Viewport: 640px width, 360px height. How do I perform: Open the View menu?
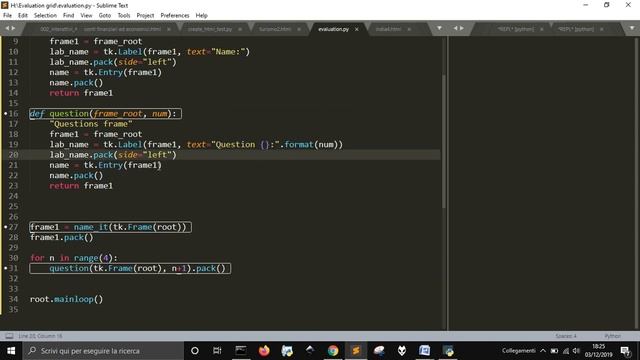tap(86, 16)
